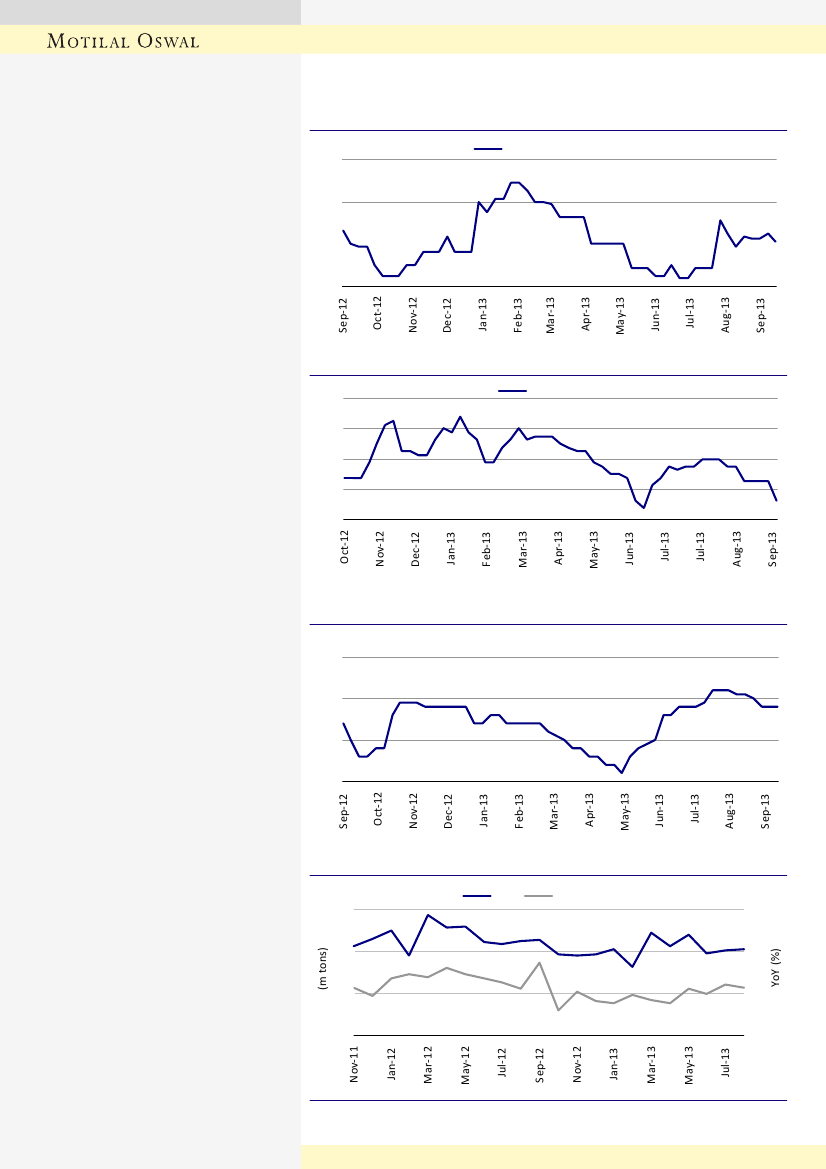Click Aug-13 label in the top chart
Image resolution: width=826 pixels, height=1169 pixels.
pyautogui.click(x=725, y=313)
